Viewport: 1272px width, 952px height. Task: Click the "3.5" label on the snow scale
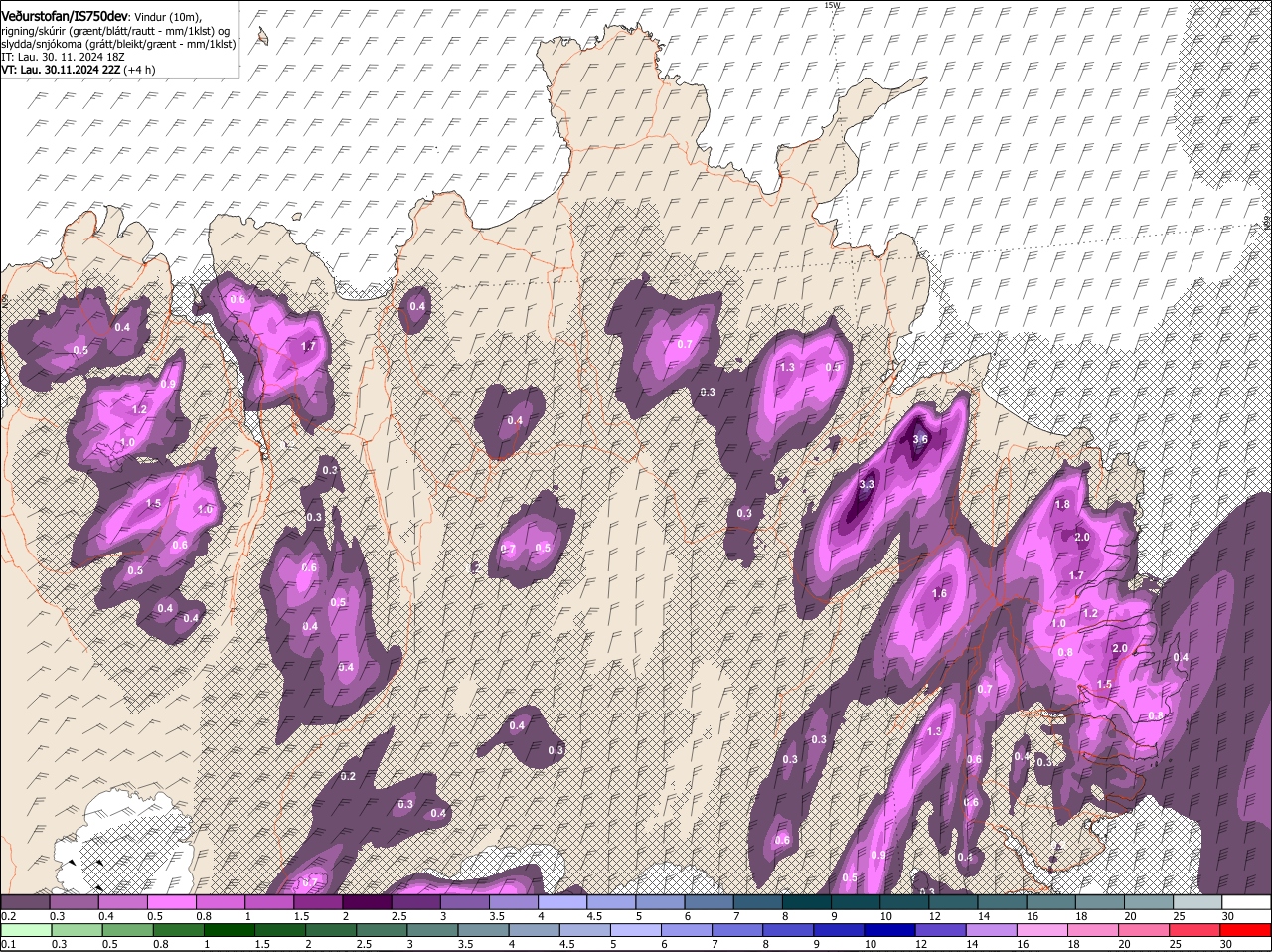click(x=496, y=916)
